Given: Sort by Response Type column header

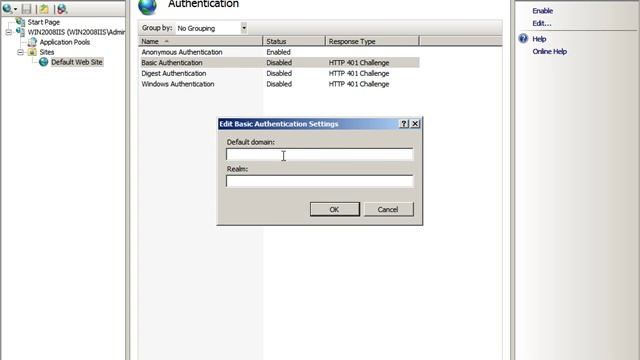Looking at the screenshot, I should (x=372, y=41).
